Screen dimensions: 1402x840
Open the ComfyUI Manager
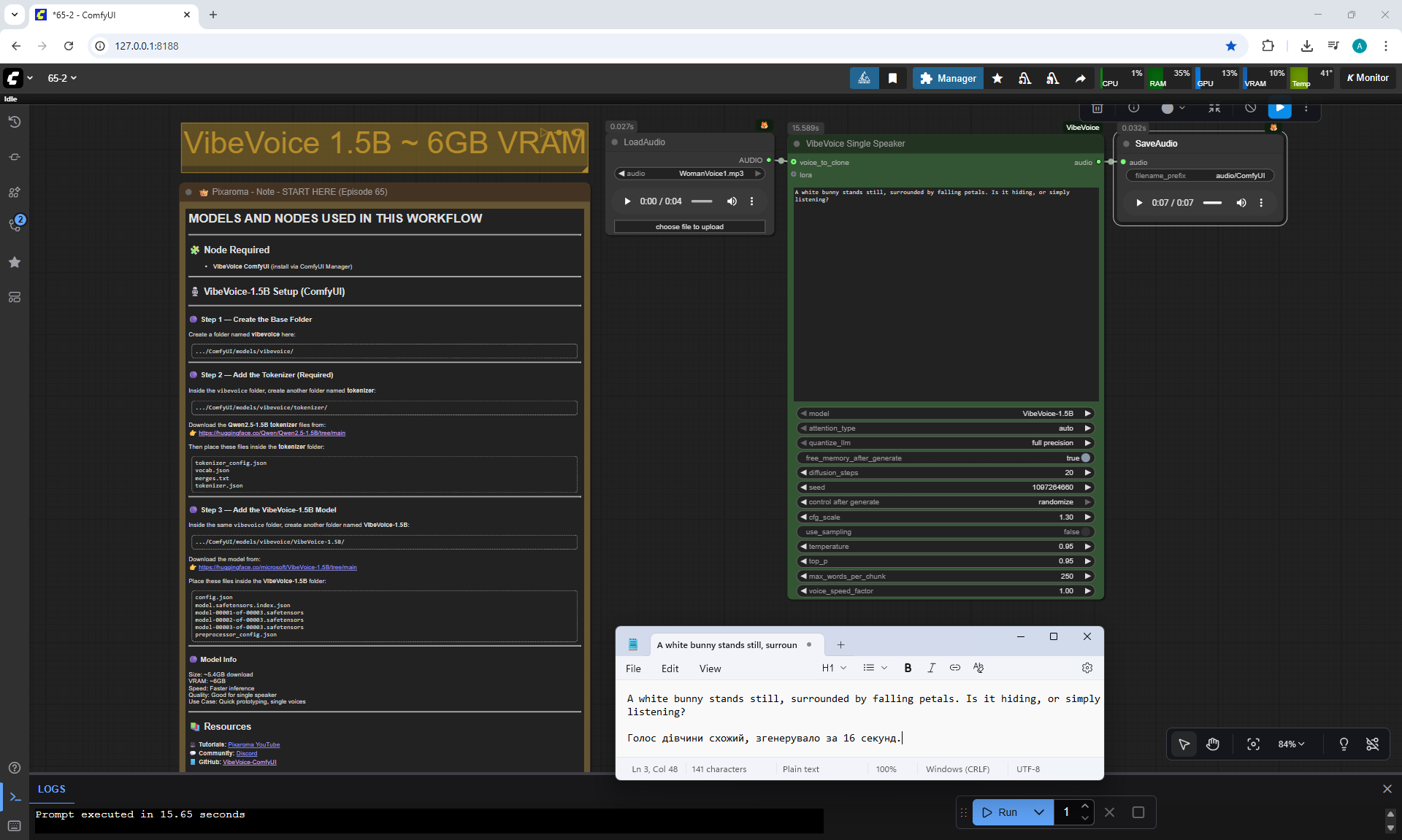coord(948,78)
